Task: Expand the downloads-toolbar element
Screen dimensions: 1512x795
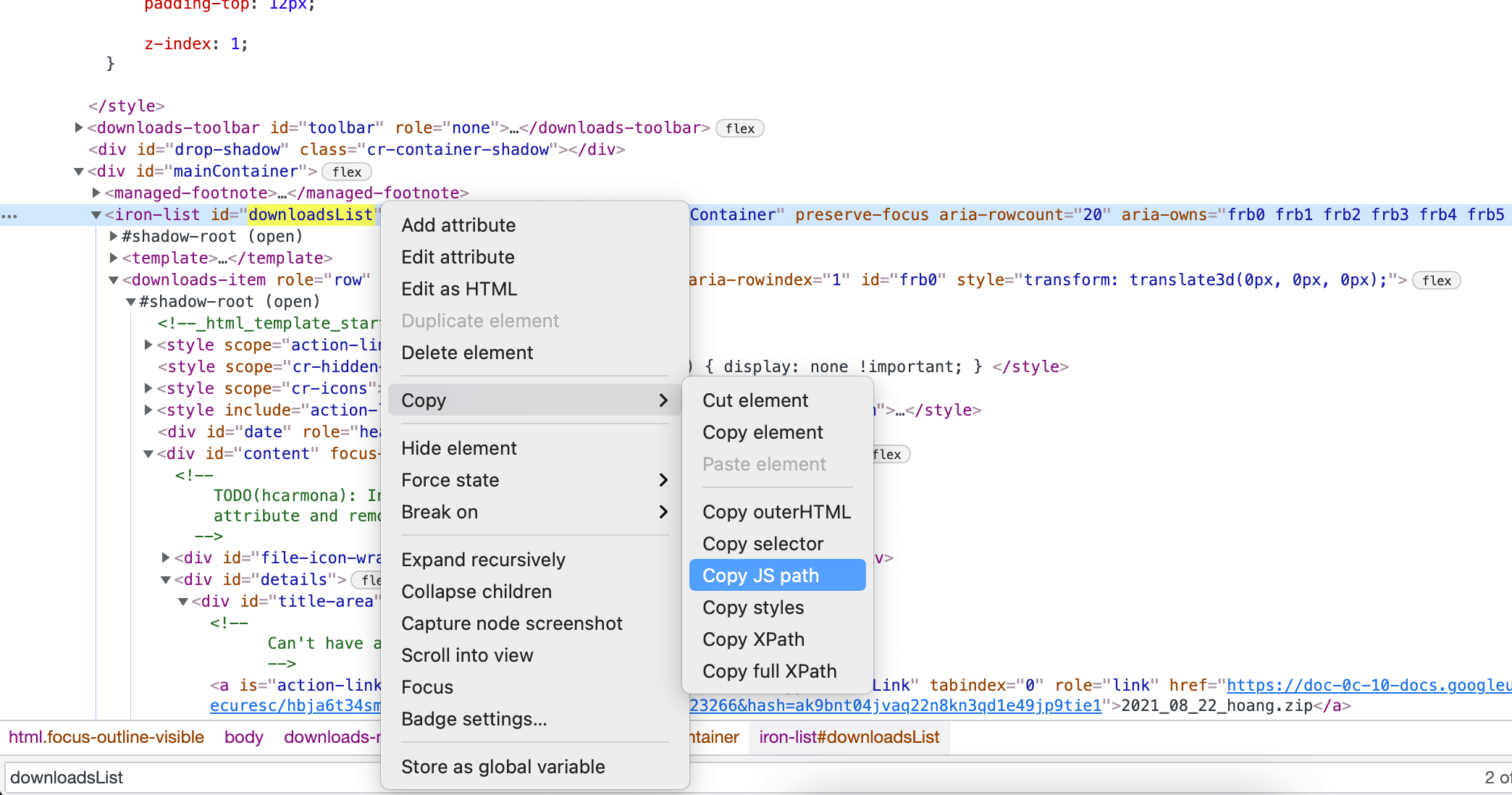Action: (78, 127)
